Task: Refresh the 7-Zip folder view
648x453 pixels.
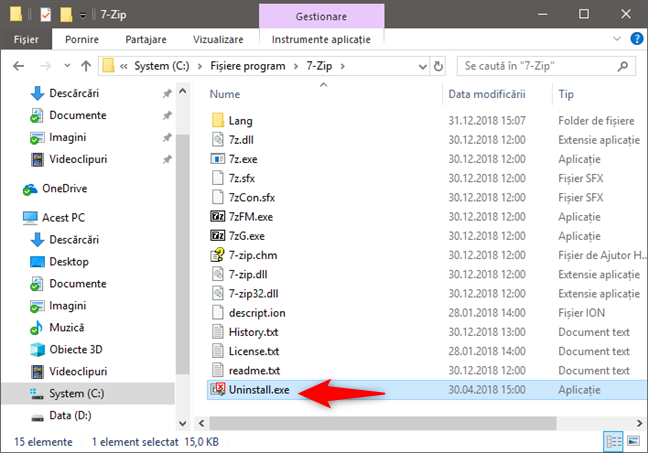Action: tap(438, 66)
